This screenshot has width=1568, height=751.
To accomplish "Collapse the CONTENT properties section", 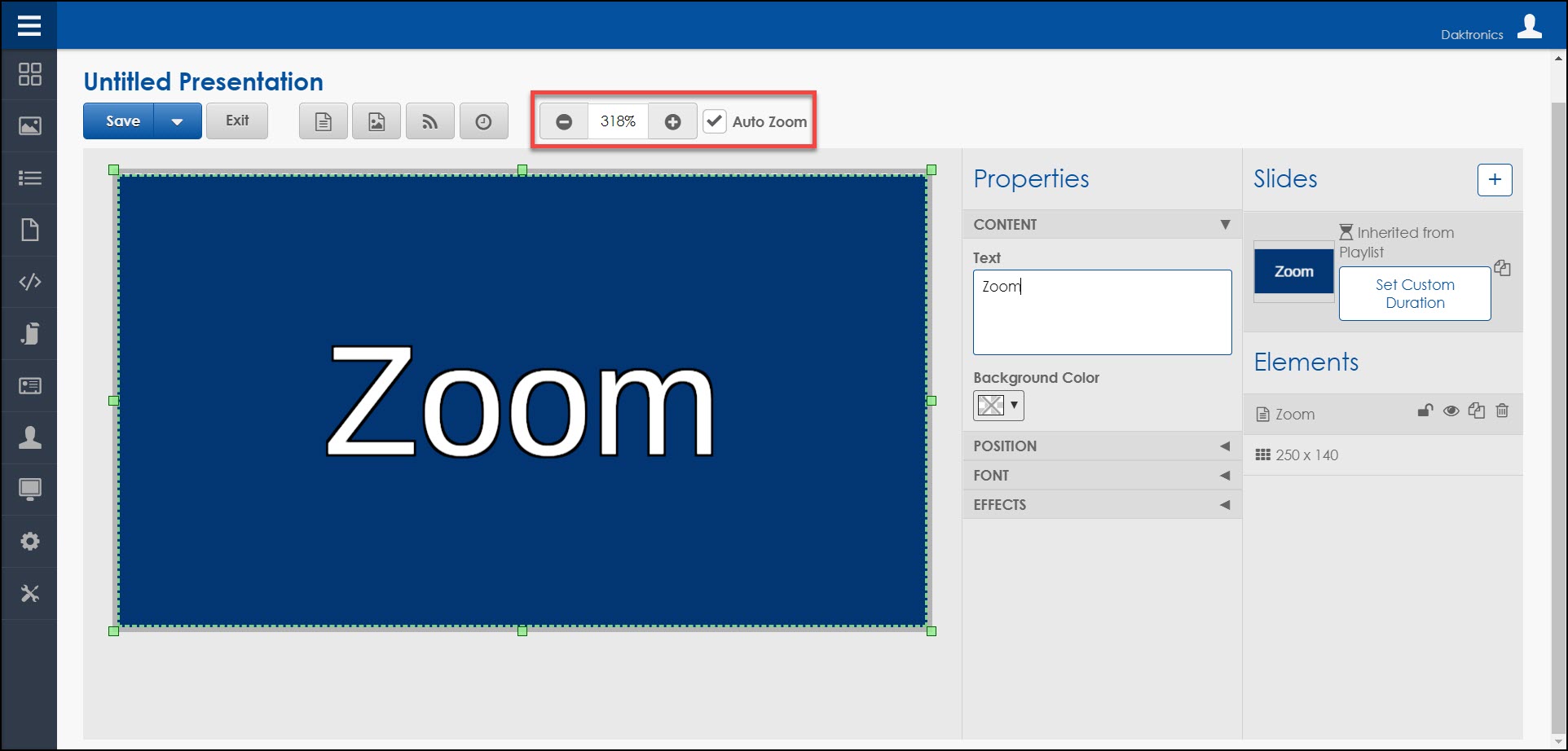I will click(x=1224, y=224).
